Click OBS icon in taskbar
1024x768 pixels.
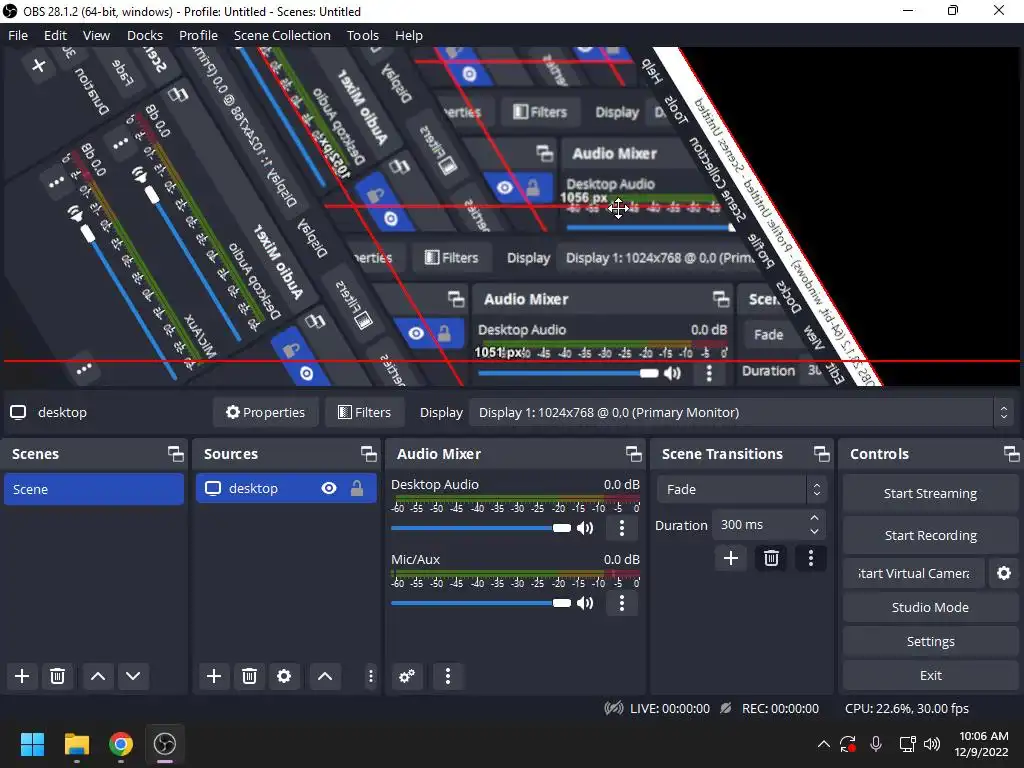[165, 744]
